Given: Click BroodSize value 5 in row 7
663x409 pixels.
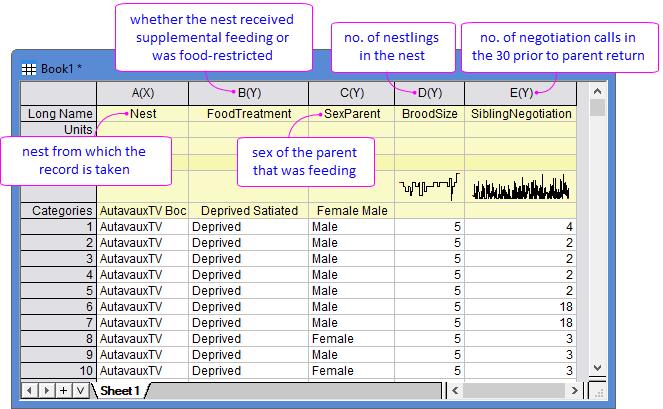Looking at the screenshot, I should tap(430, 323).
